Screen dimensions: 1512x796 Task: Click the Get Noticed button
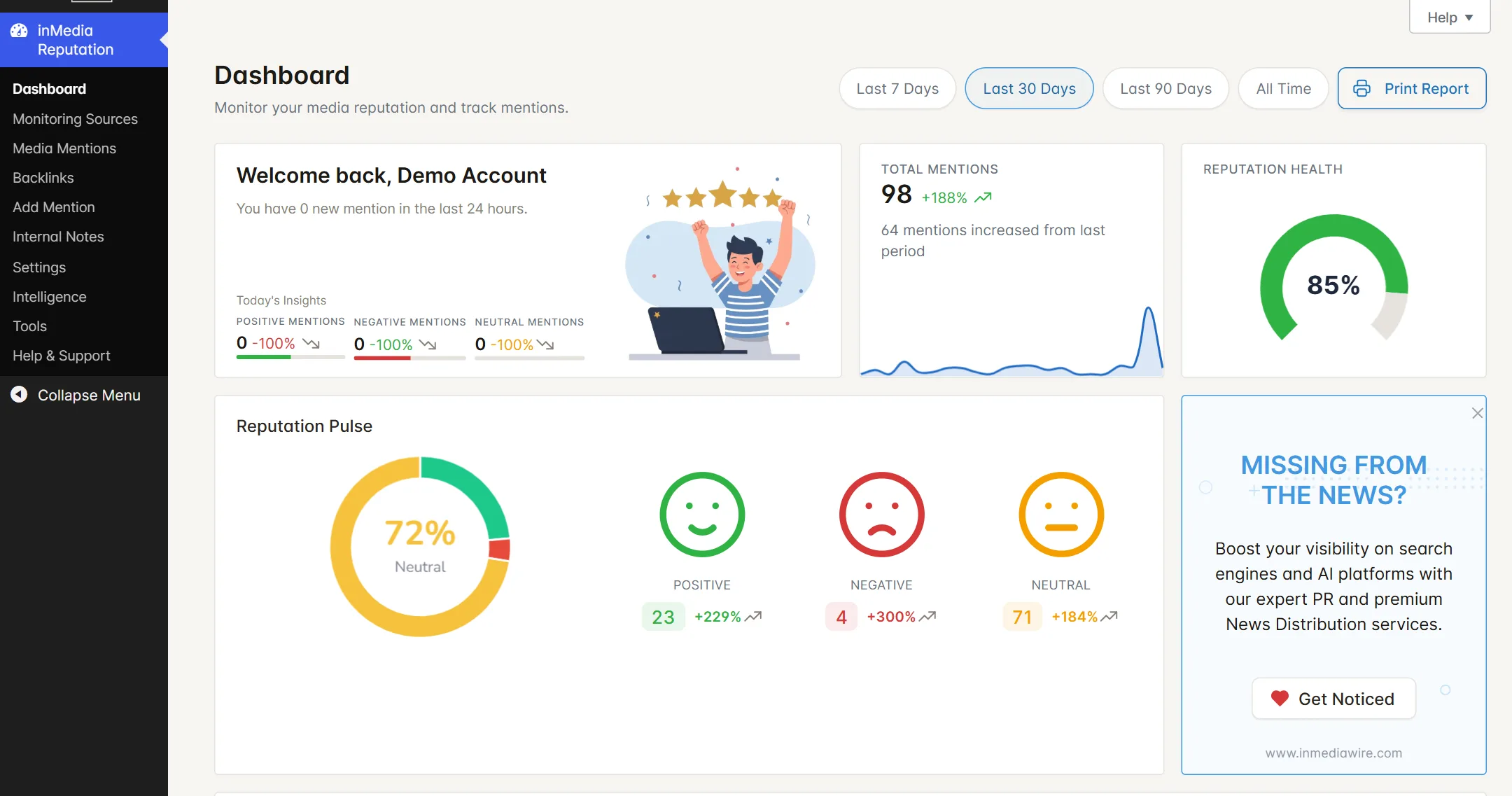[1333, 699]
